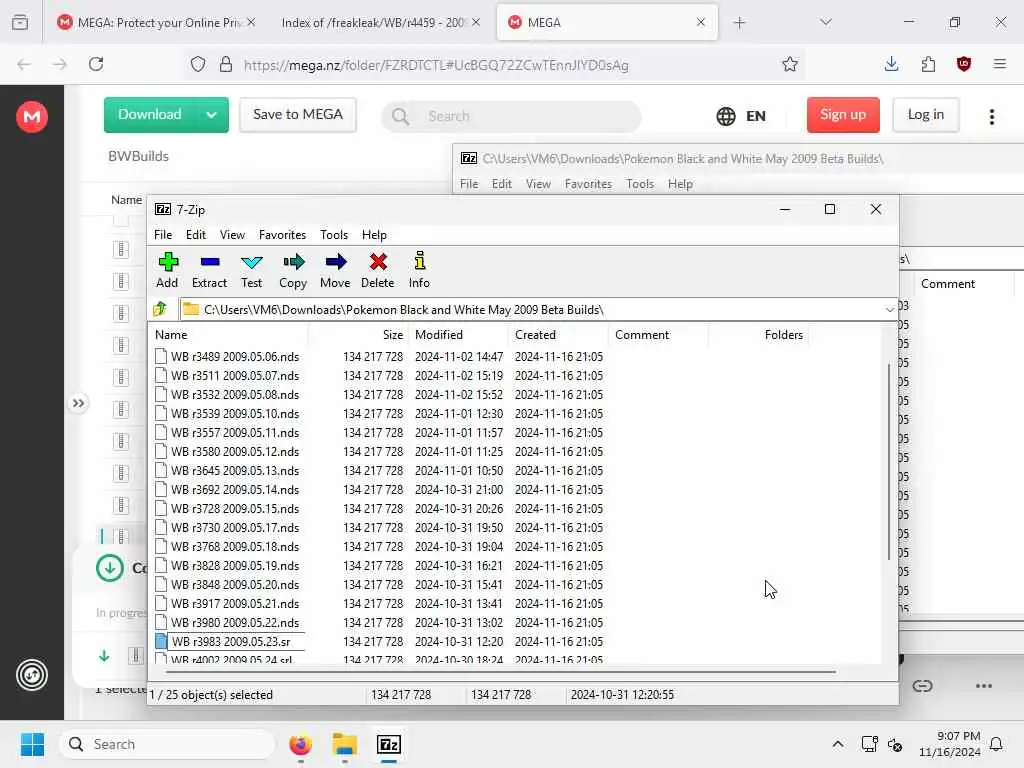The height and width of the screenshot is (768, 1024).
Task: Click the uBlock Origin shield icon
Action: pos(964,64)
